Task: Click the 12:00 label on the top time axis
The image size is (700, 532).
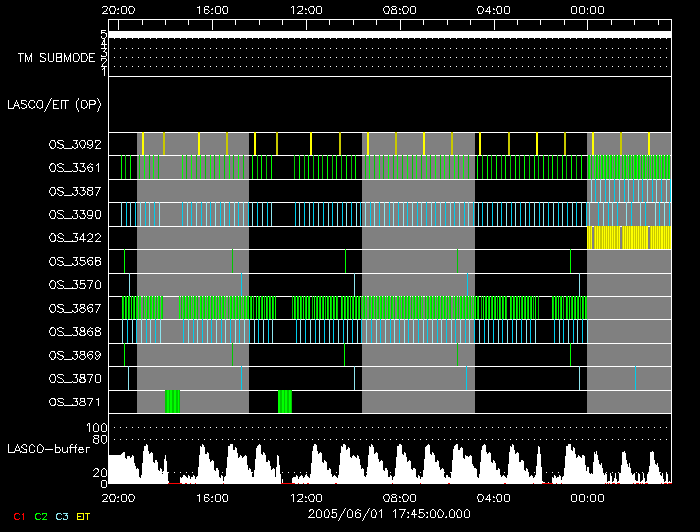Action: [306, 10]
